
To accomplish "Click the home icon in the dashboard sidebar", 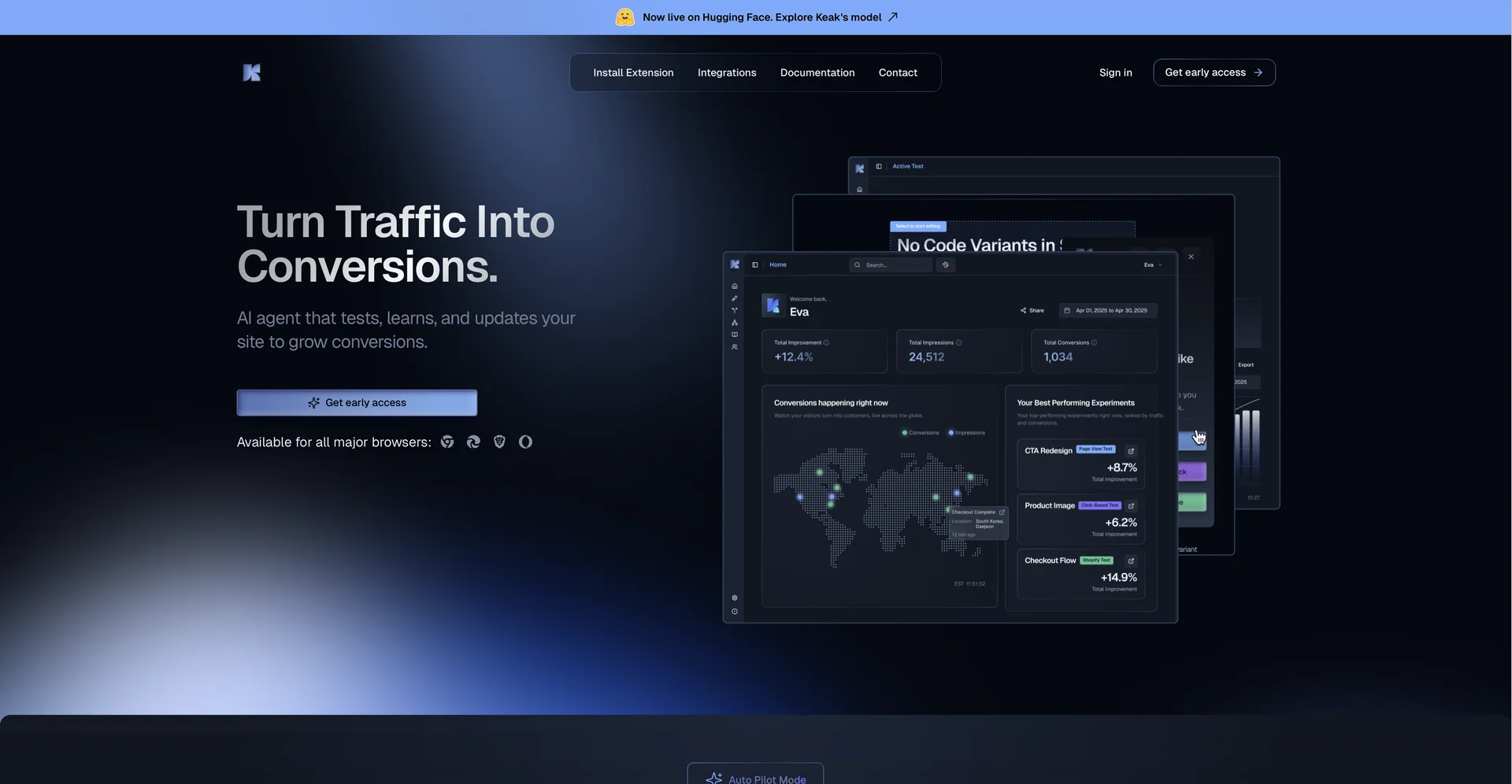I will pyautogui.click(x=735, y=286).
